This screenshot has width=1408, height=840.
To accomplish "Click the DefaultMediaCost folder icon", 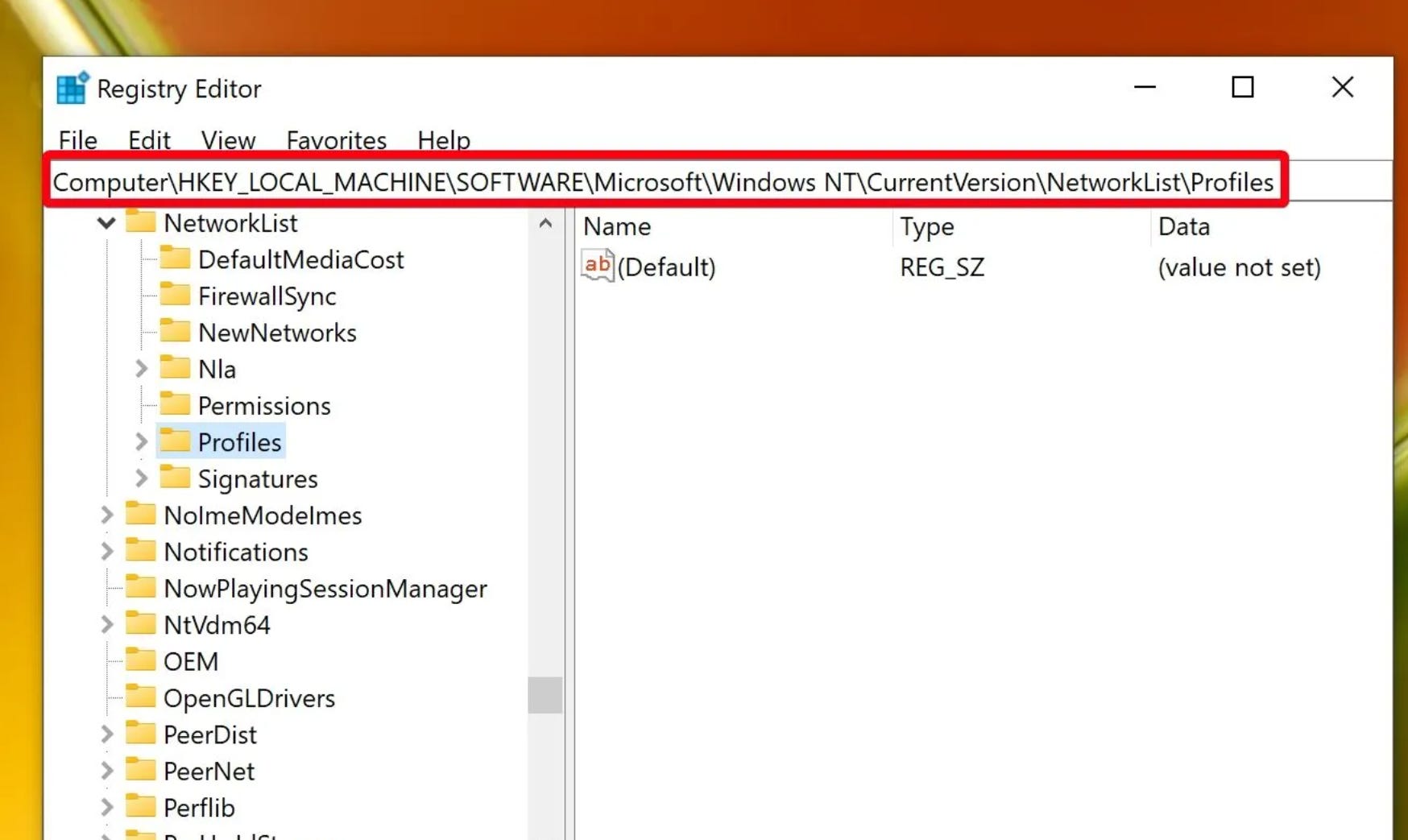I will 175,258.
